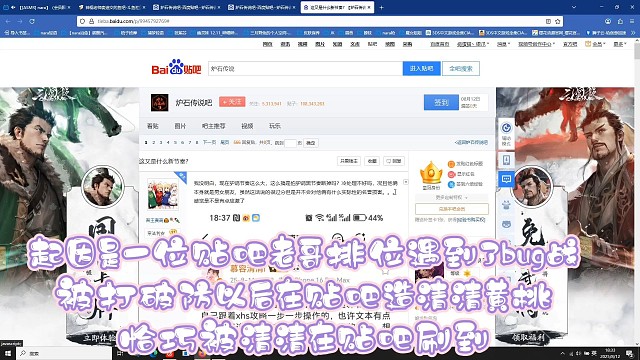This screenshot has height=360, width=640.
Task: Open the 吧主推荐 tab
Action: [x=213, y=126]
